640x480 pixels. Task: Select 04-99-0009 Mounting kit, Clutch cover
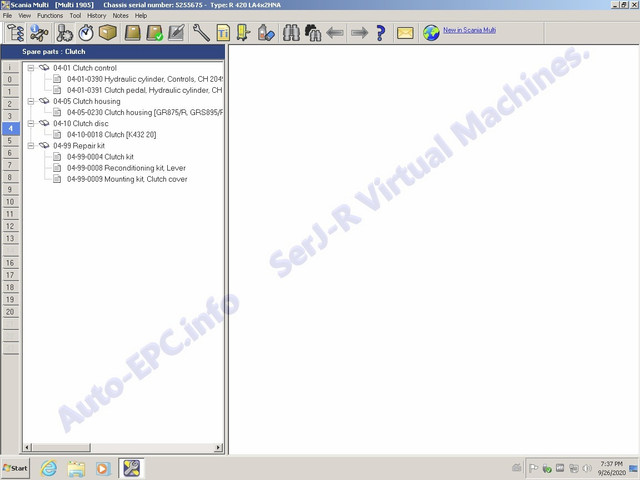point(127,179)
